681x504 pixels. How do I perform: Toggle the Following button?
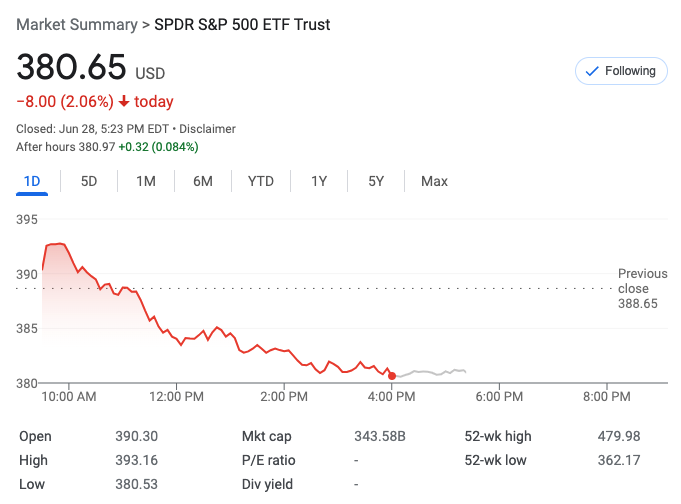point(621,71)
